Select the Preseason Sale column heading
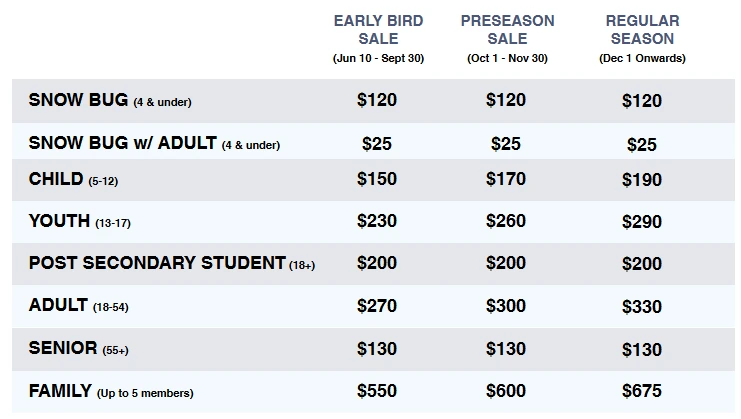741x419 pixels. pos(506,29)
